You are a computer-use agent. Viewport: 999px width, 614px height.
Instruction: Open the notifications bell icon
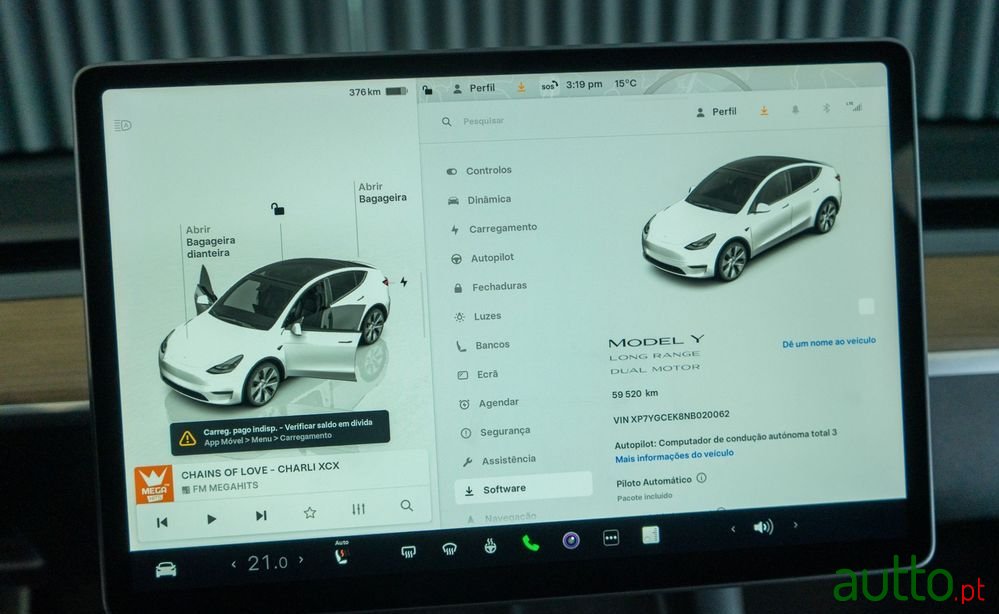(795, 111)
